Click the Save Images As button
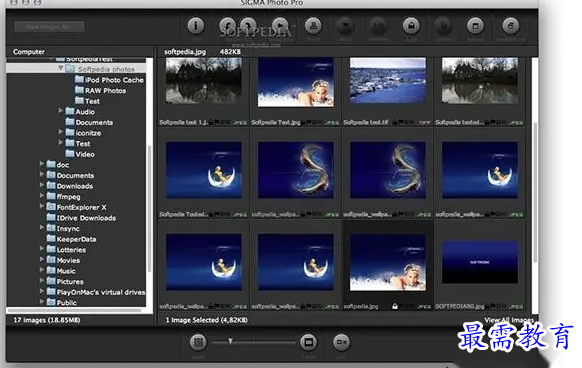 (49, 27)
